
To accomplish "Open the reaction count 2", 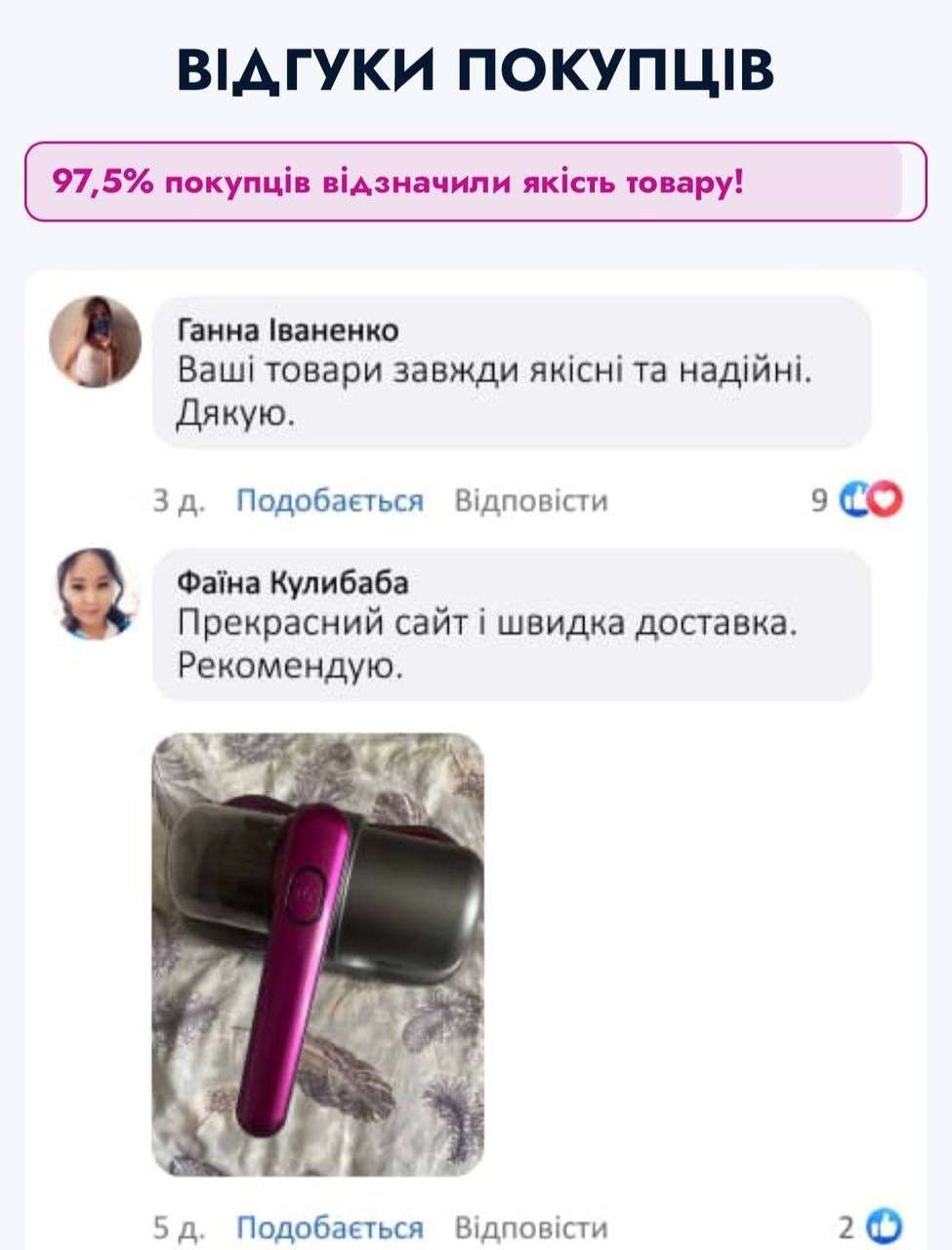I will 847,1227.
